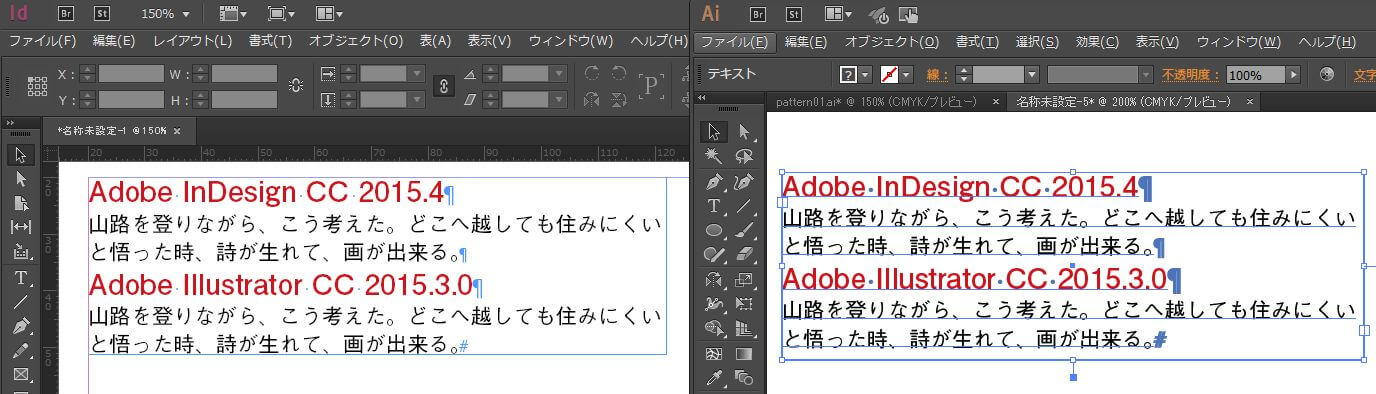Select the Eraser tool in Illustrator

(744, 255)
